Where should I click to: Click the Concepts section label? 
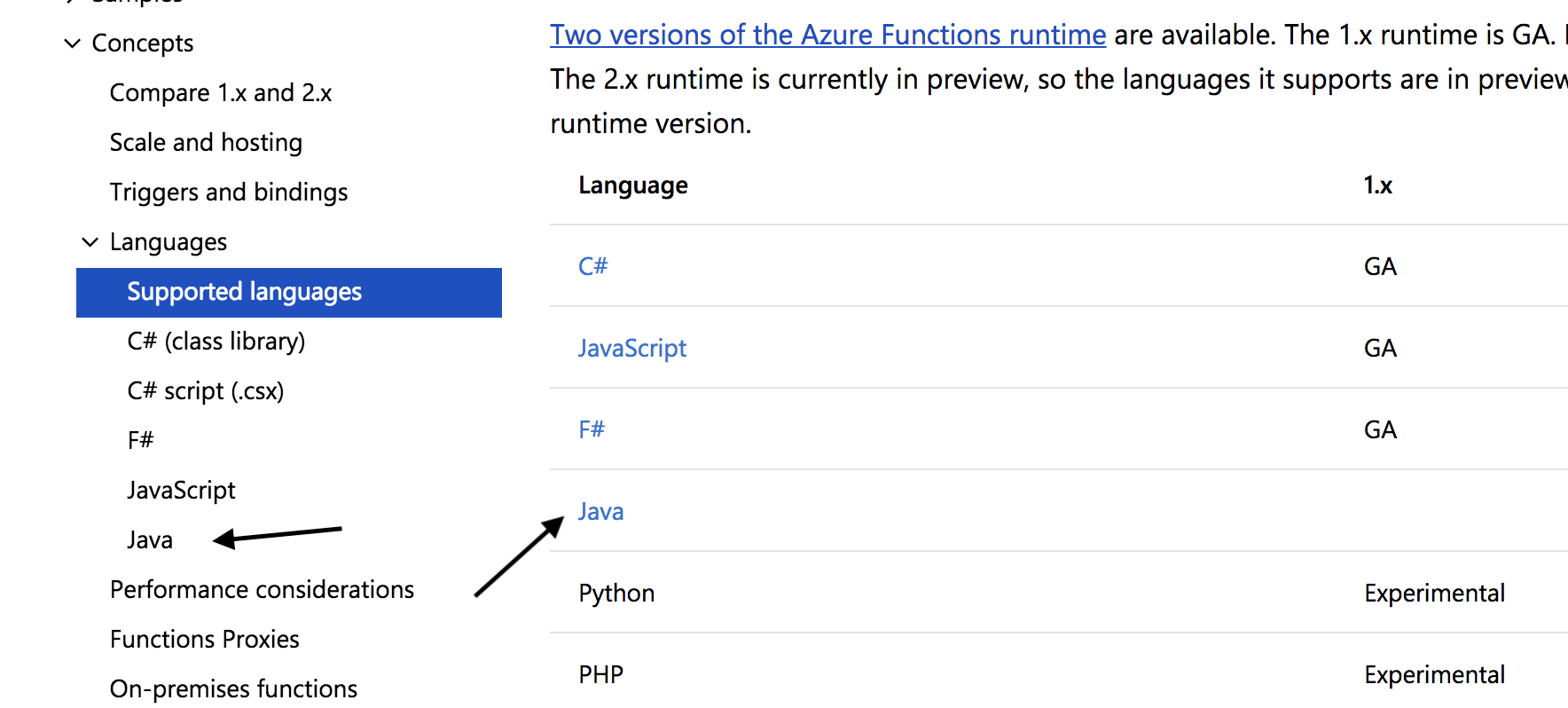click(143, 43)
